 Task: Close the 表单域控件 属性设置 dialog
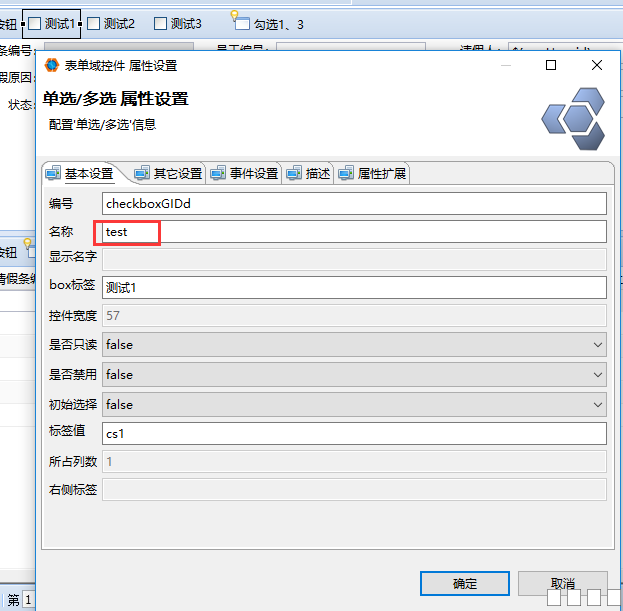(597, 65)
